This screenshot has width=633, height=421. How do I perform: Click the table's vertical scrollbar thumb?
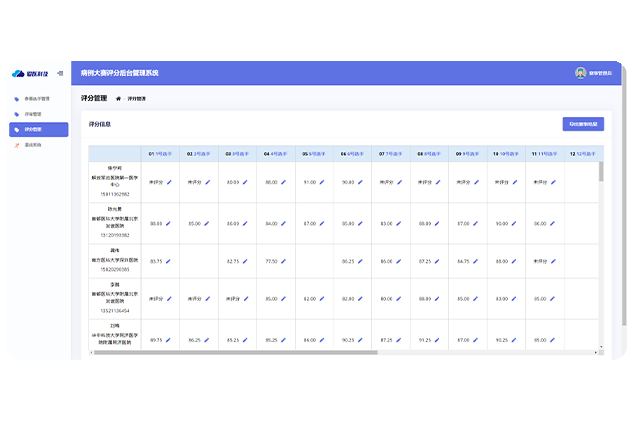click(601, 172)
